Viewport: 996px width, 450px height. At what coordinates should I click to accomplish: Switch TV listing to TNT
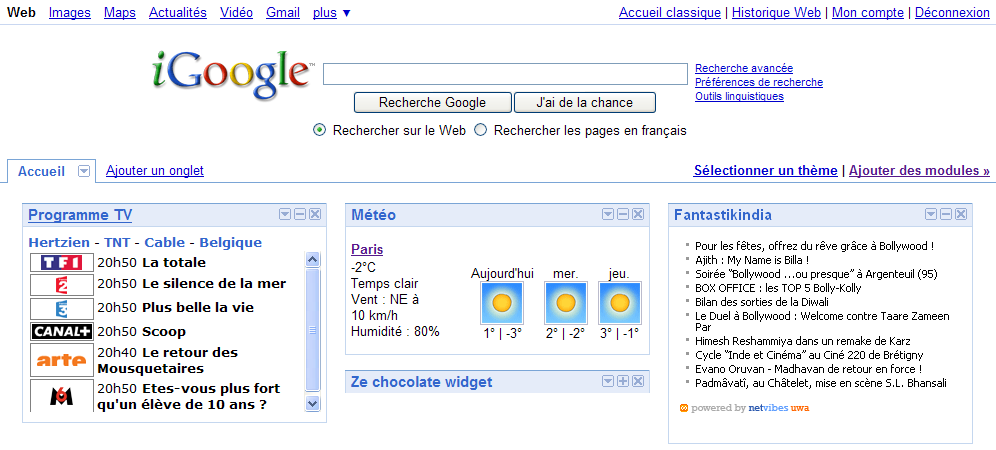pyautogui.click(x=117, y=242)
